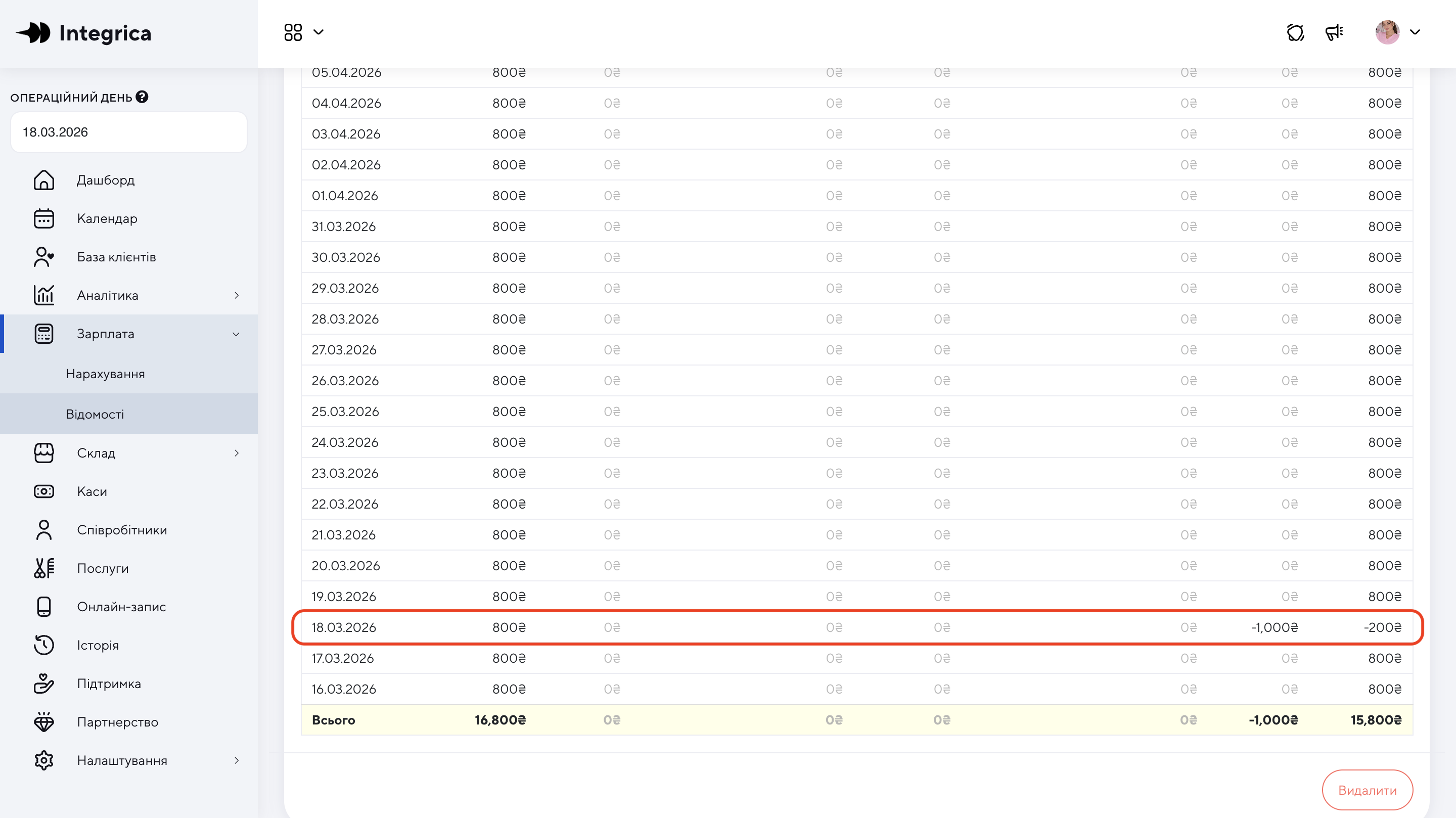Open the Календар calendar icon
1456x818 pixels.
tap(43, 219)
